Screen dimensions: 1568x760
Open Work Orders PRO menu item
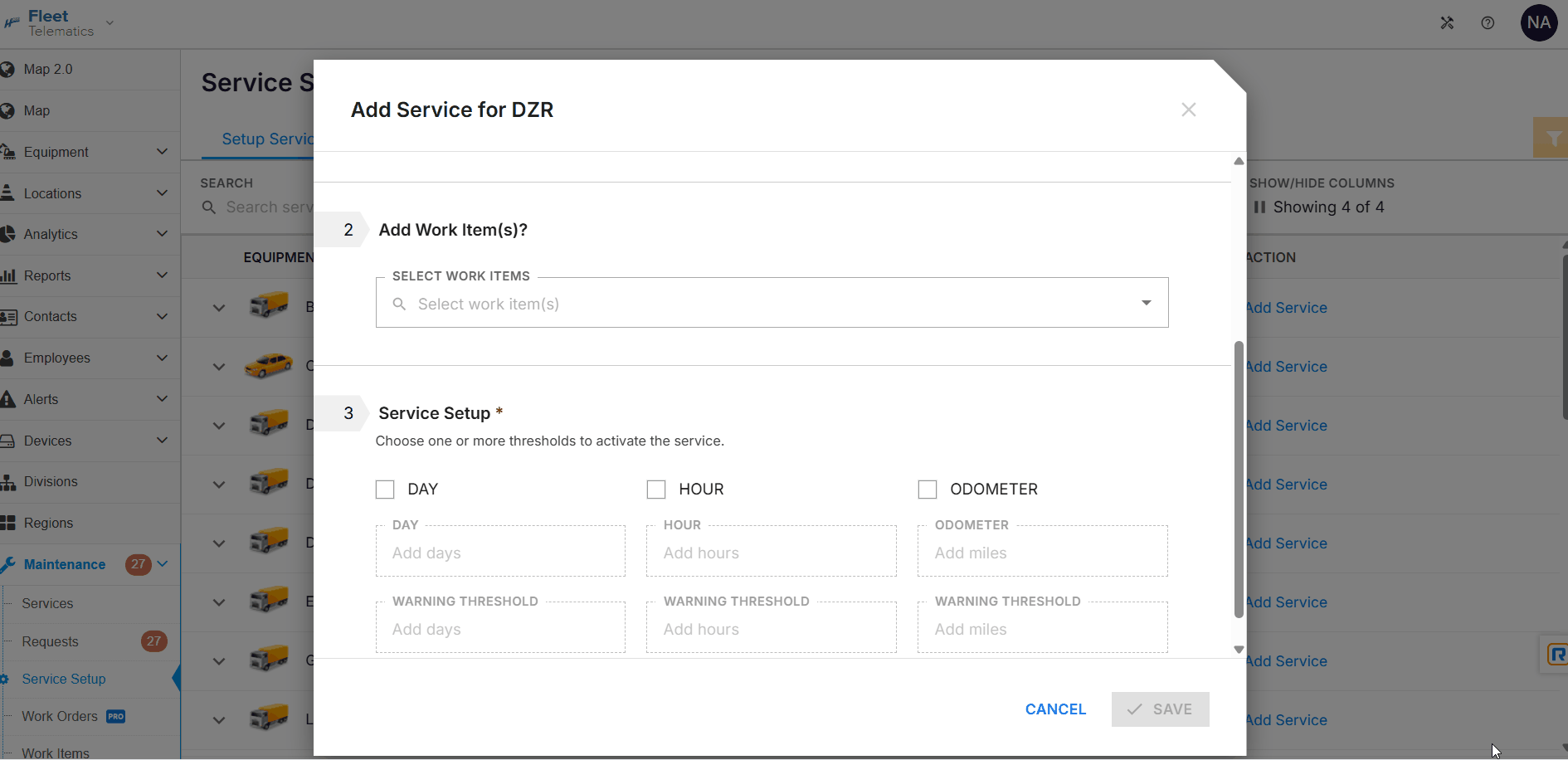[x=73, y=716]
